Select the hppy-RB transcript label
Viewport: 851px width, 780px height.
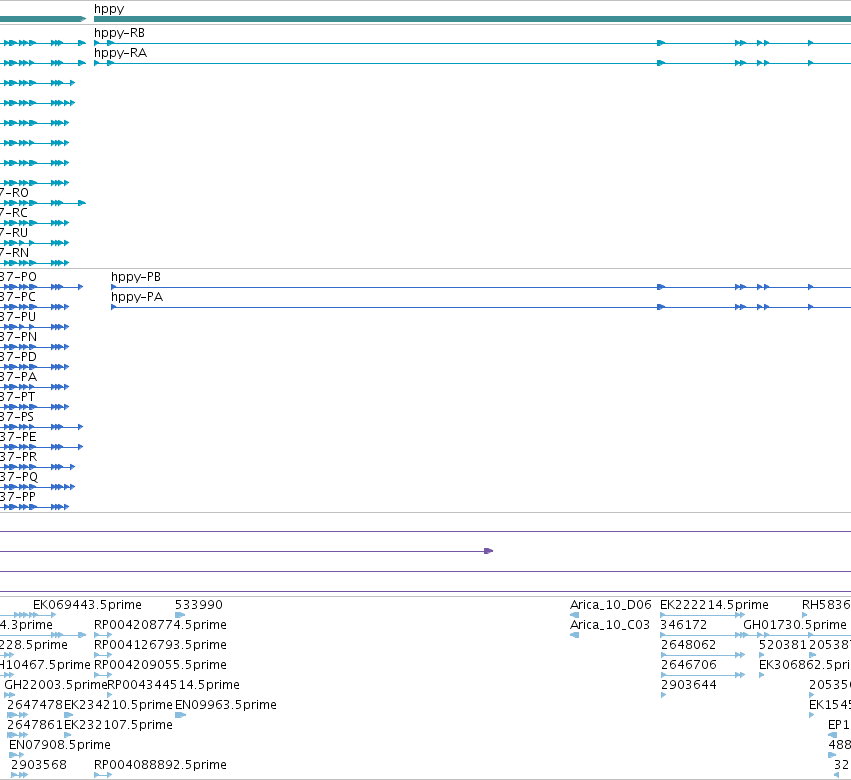(119, 33)
